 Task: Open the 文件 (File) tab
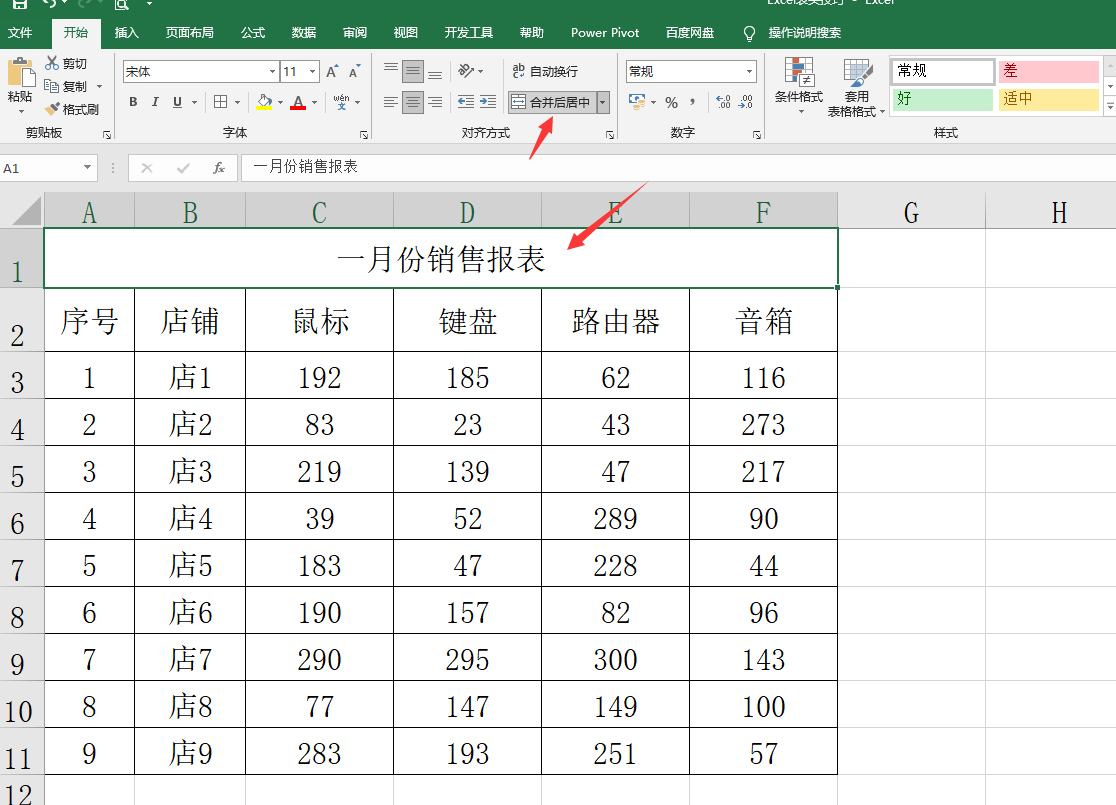click(x=20, y=33)
